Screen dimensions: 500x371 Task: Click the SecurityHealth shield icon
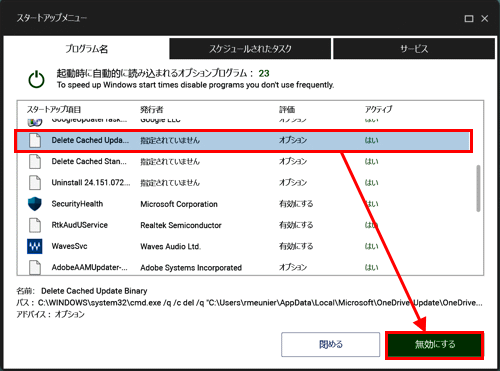point(35,204)
